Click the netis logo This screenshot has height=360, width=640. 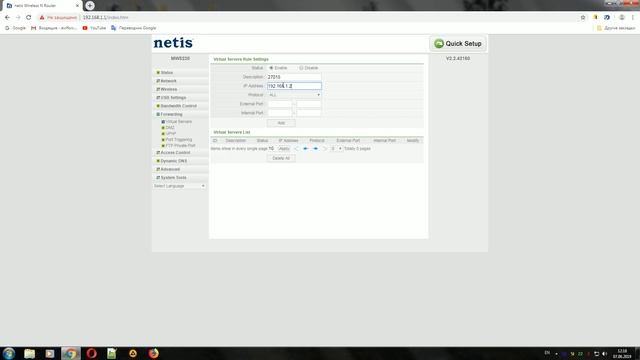point(173,43)
